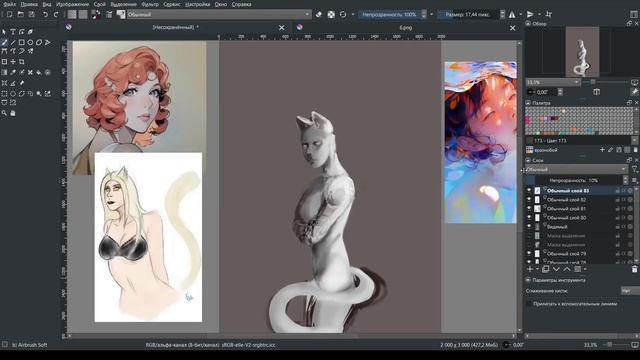Open the Изображение menu
640x360 pixels.
point(72,4)
